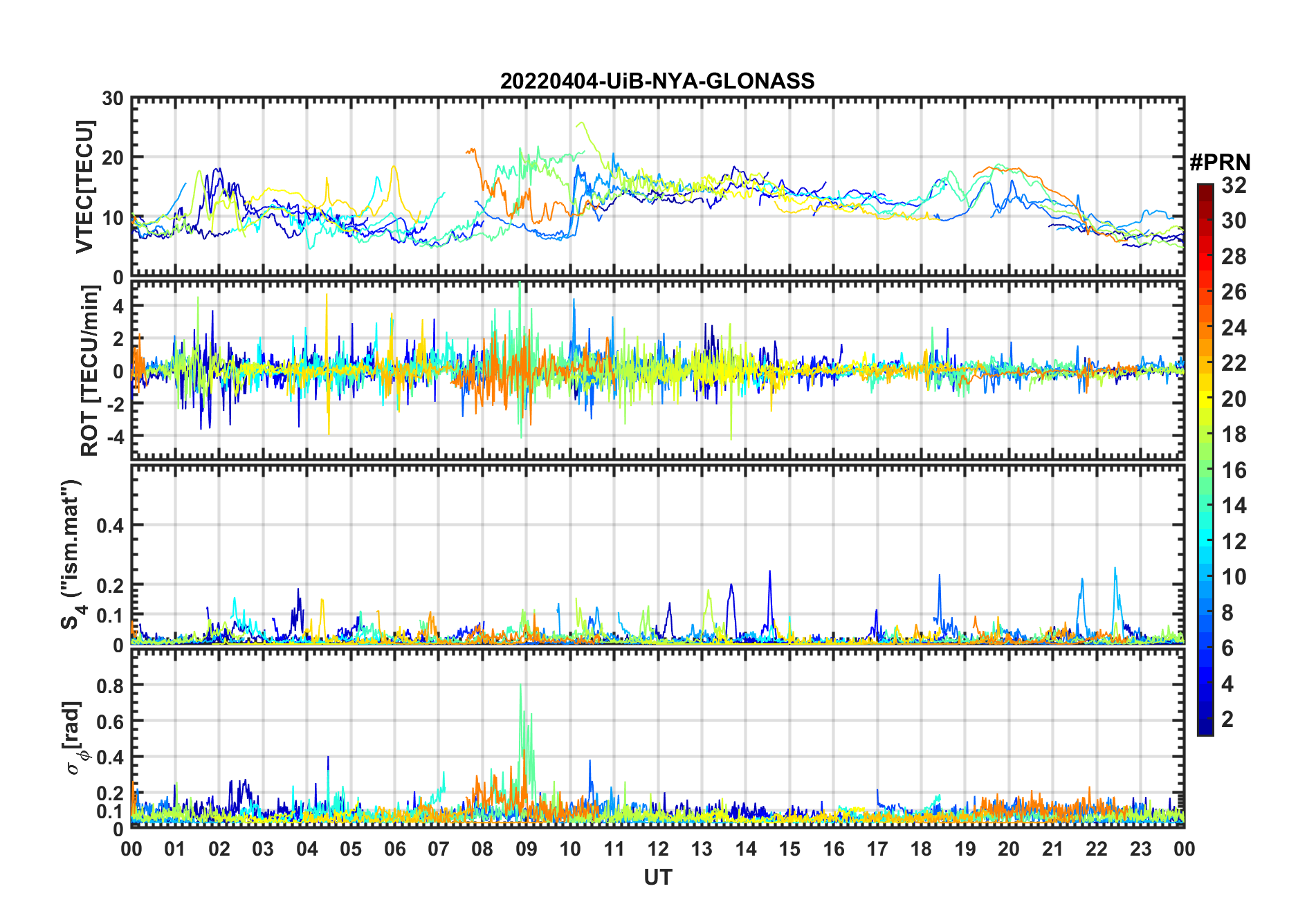Click the sigma-phi tick label 0.8
The width and height of the screenshot is (1316, 920).
[x=110, y=686]
